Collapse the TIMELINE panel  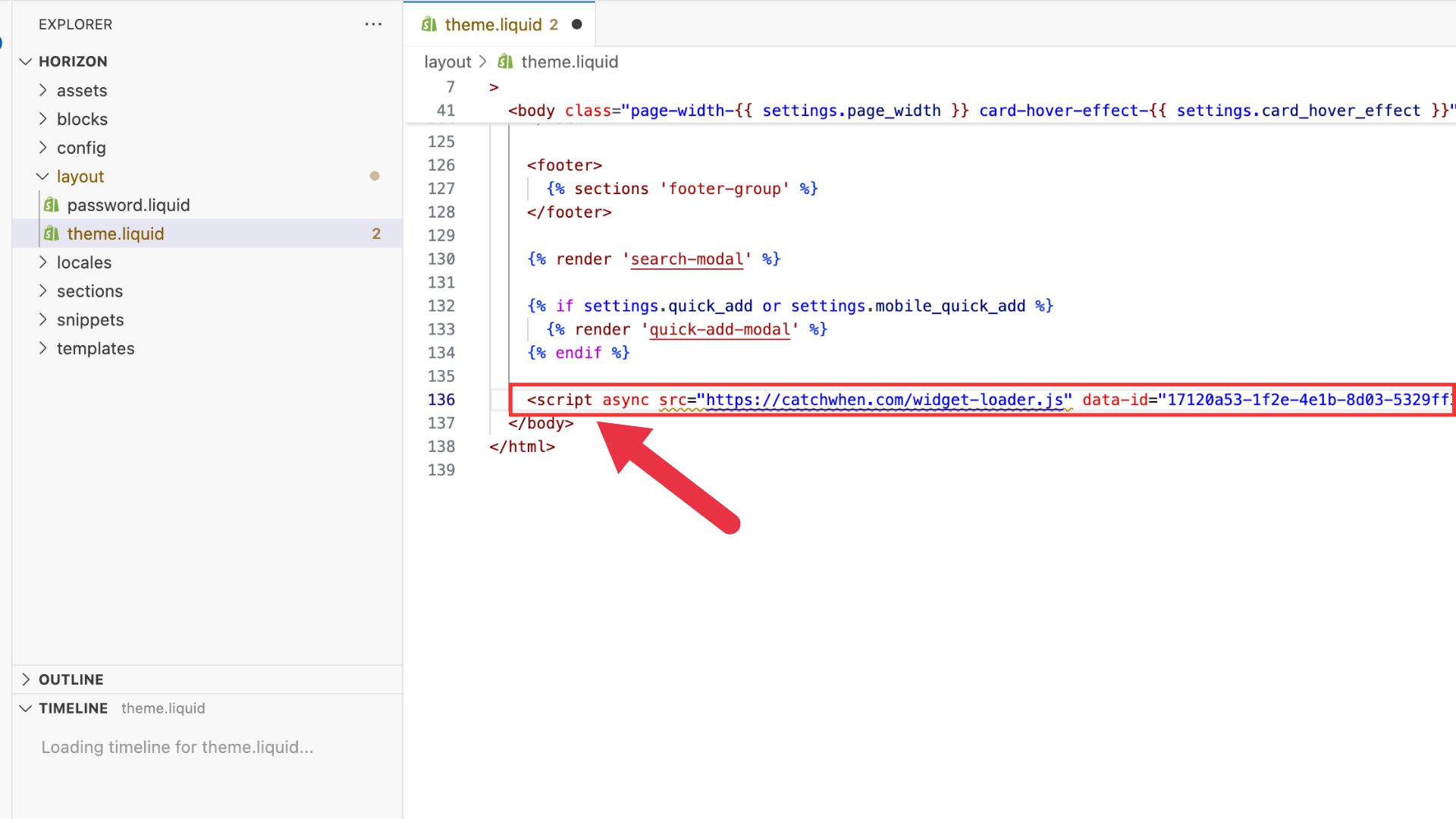coord(26,708)
